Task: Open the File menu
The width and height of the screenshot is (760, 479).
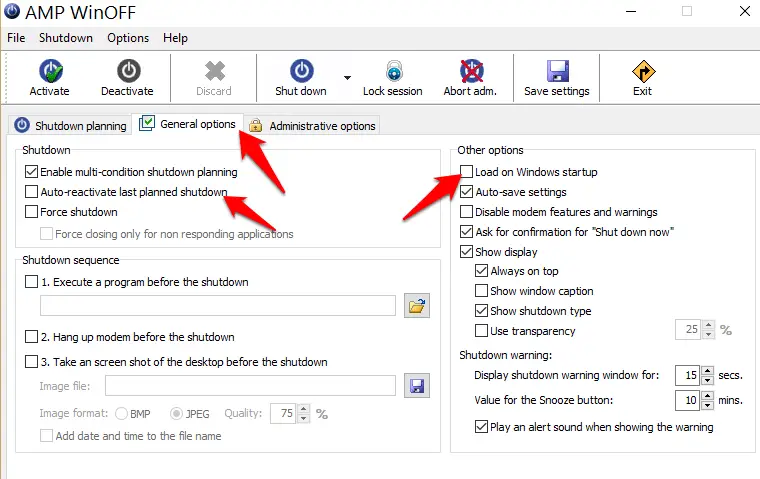Action: [x=16, y=38]
